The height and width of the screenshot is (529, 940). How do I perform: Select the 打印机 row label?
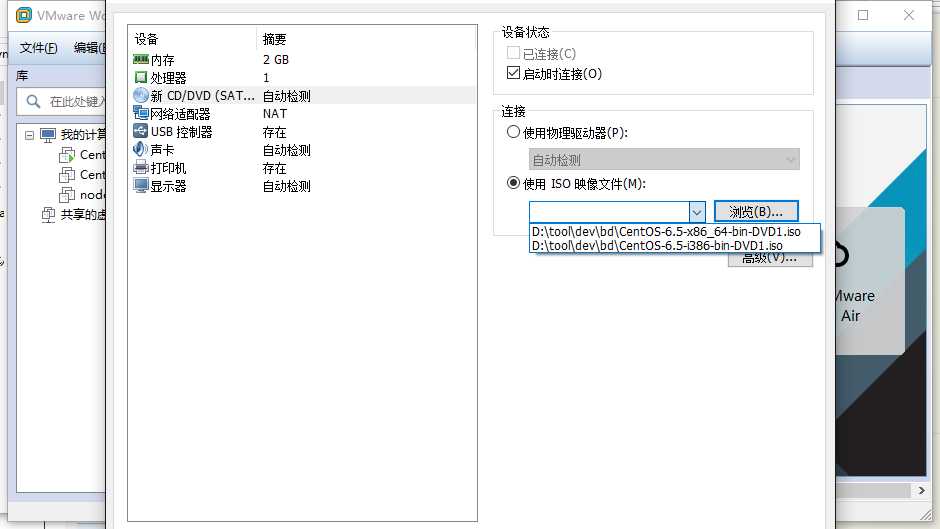[168, 167]
